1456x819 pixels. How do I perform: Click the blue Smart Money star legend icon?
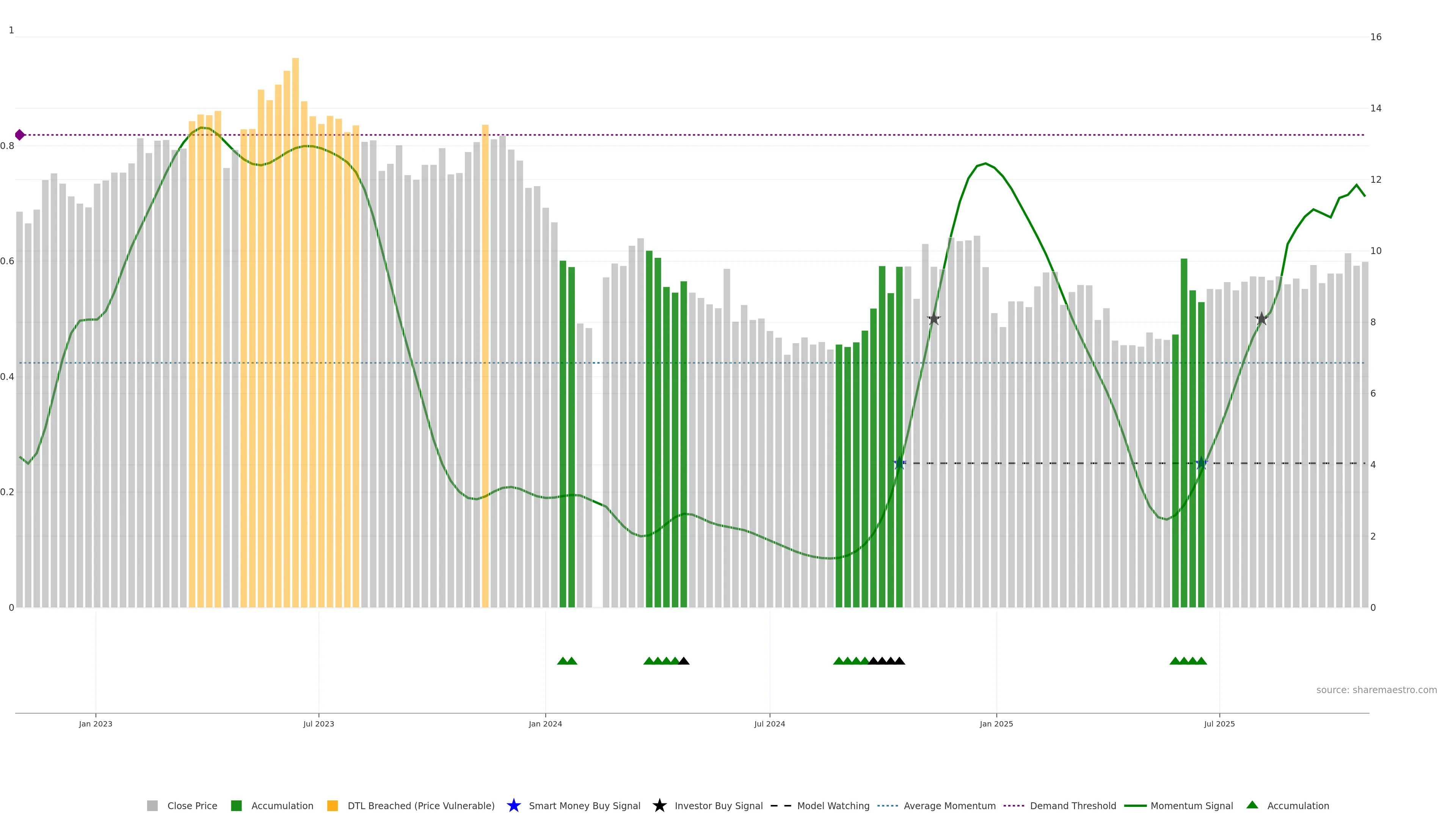coord(513,805)
